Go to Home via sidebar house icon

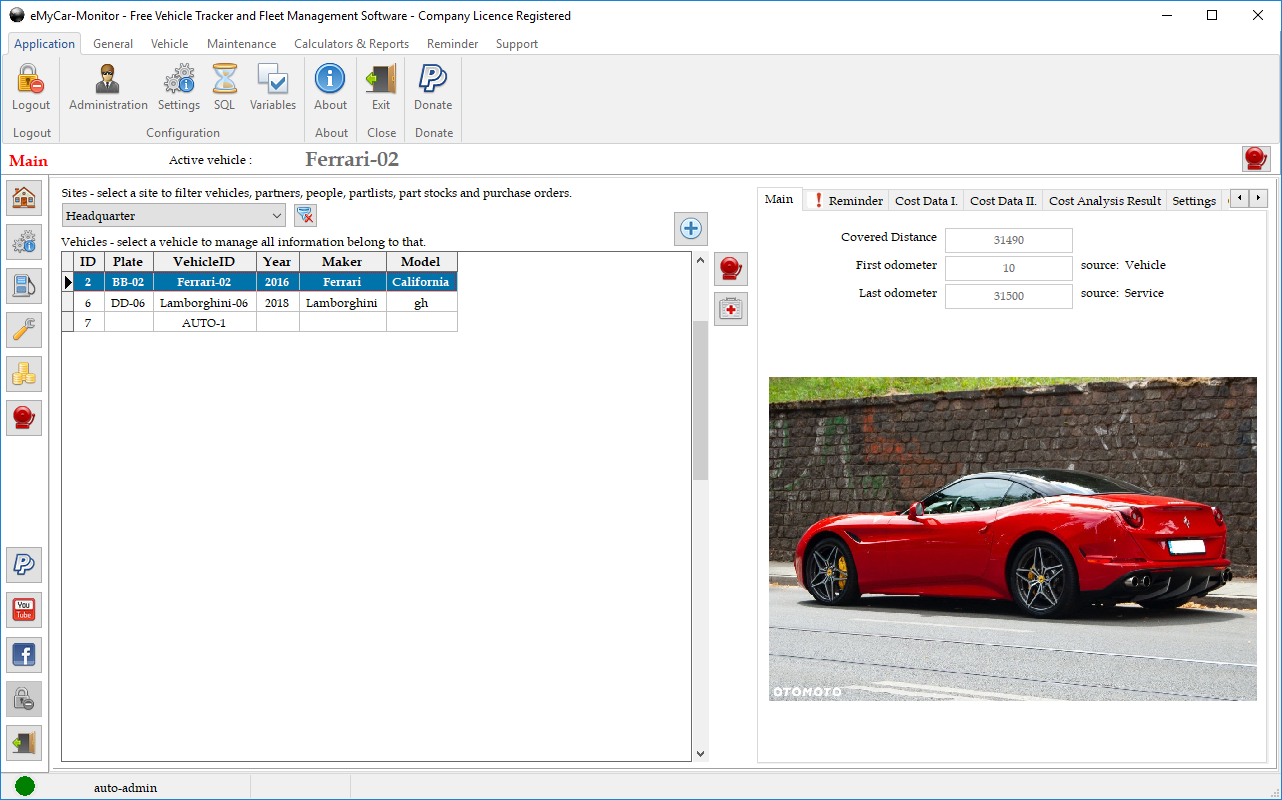tap(25, 198)
